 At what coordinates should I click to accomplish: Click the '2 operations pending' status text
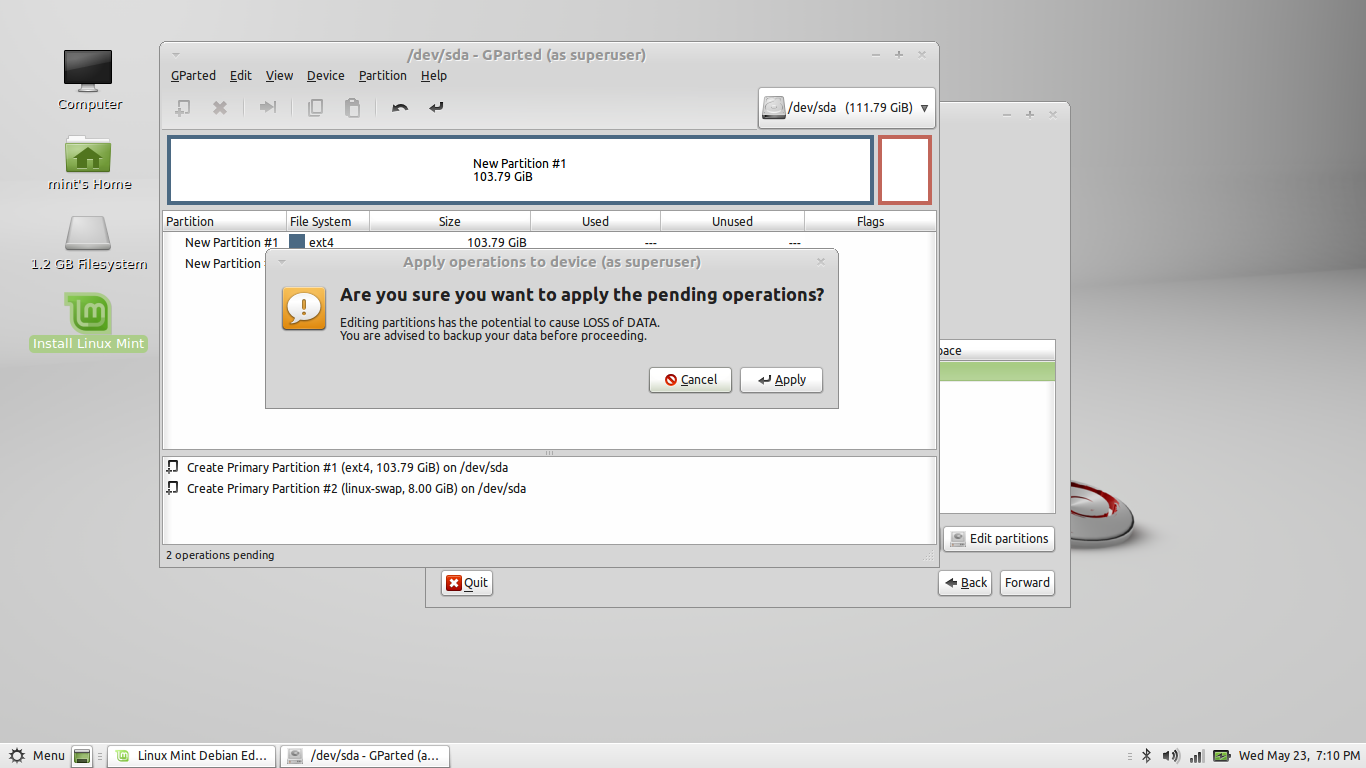click(x=220, y=555)
